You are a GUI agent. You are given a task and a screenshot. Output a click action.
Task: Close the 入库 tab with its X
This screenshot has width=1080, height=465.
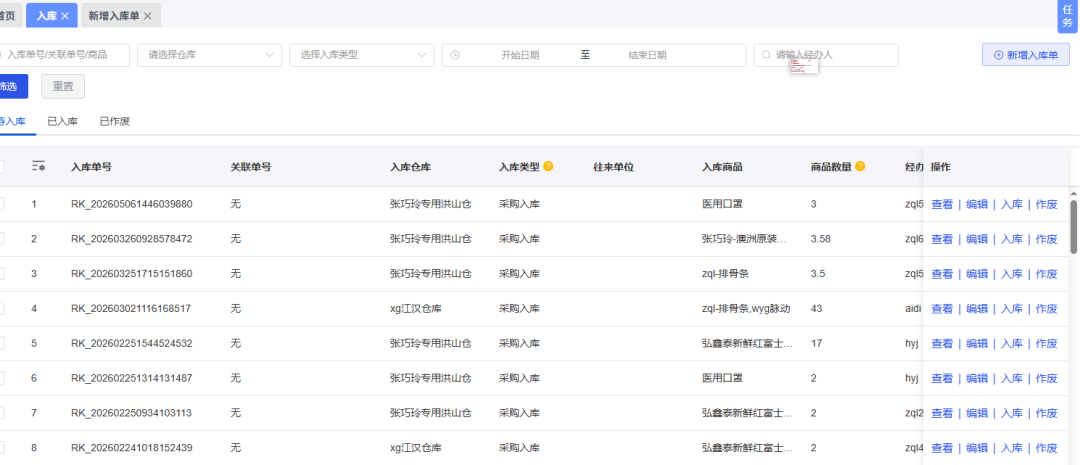(65, 16)
